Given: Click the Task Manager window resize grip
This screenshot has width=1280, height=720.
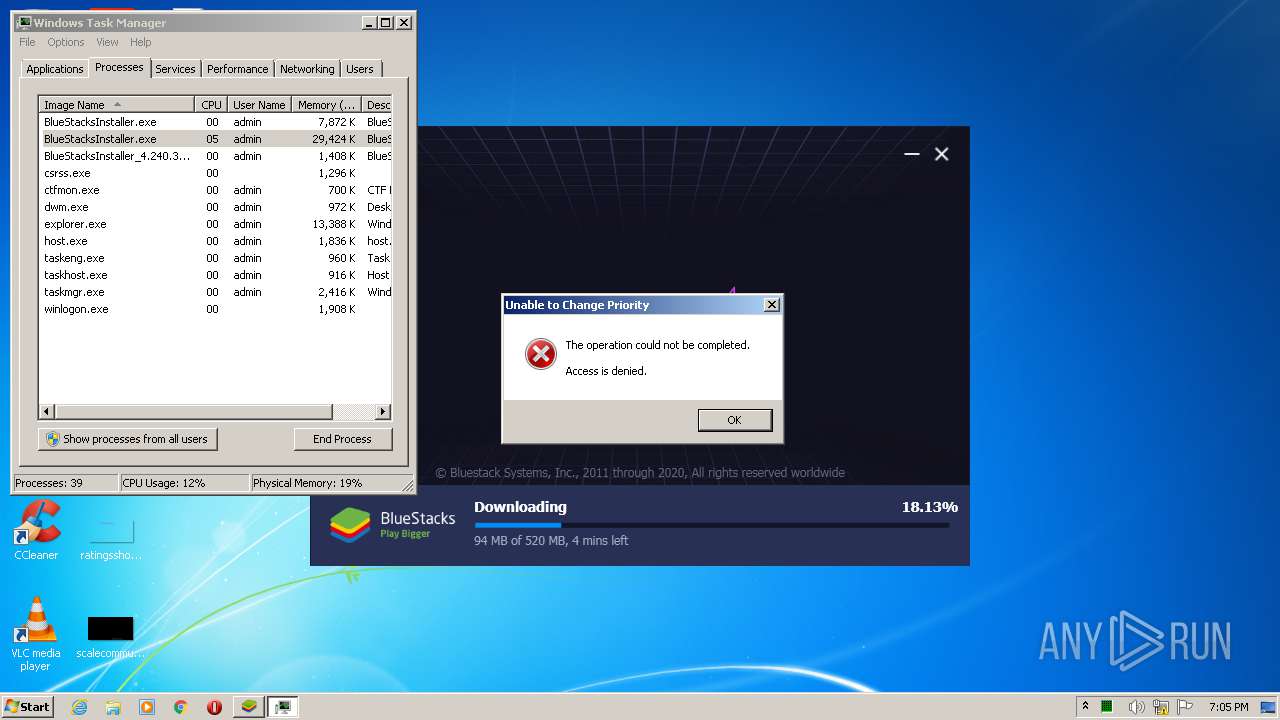Looking at the screenshot, I should [407, 486].
